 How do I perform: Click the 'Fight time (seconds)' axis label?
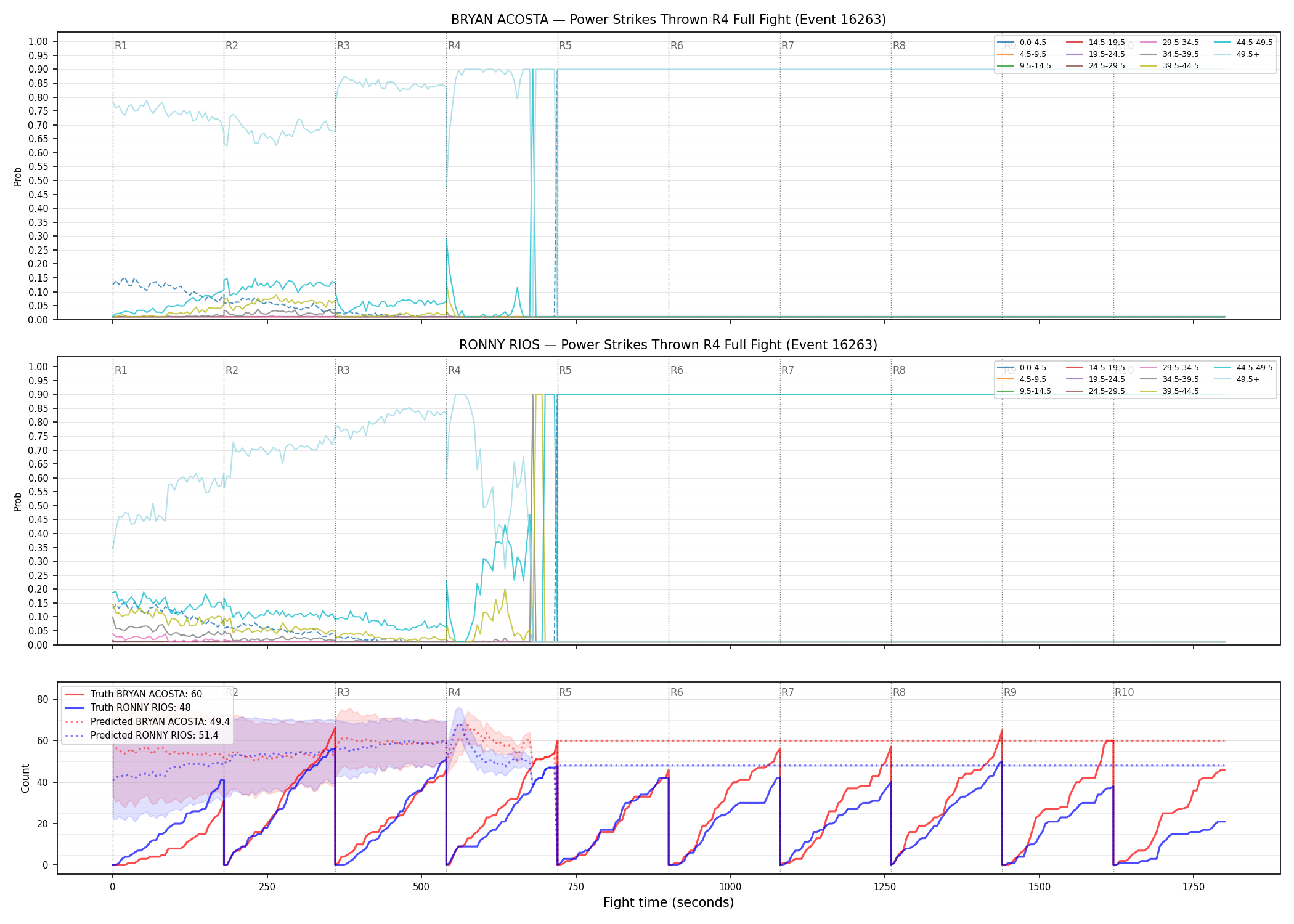(669, 902)
